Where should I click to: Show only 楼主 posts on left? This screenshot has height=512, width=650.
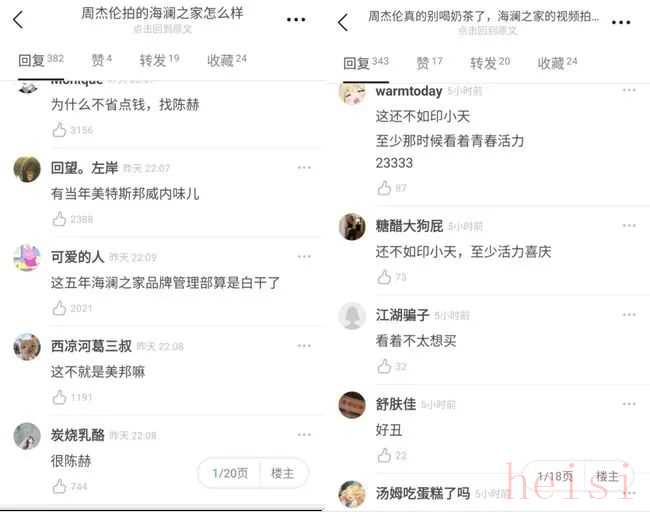(x=283, y=473)
